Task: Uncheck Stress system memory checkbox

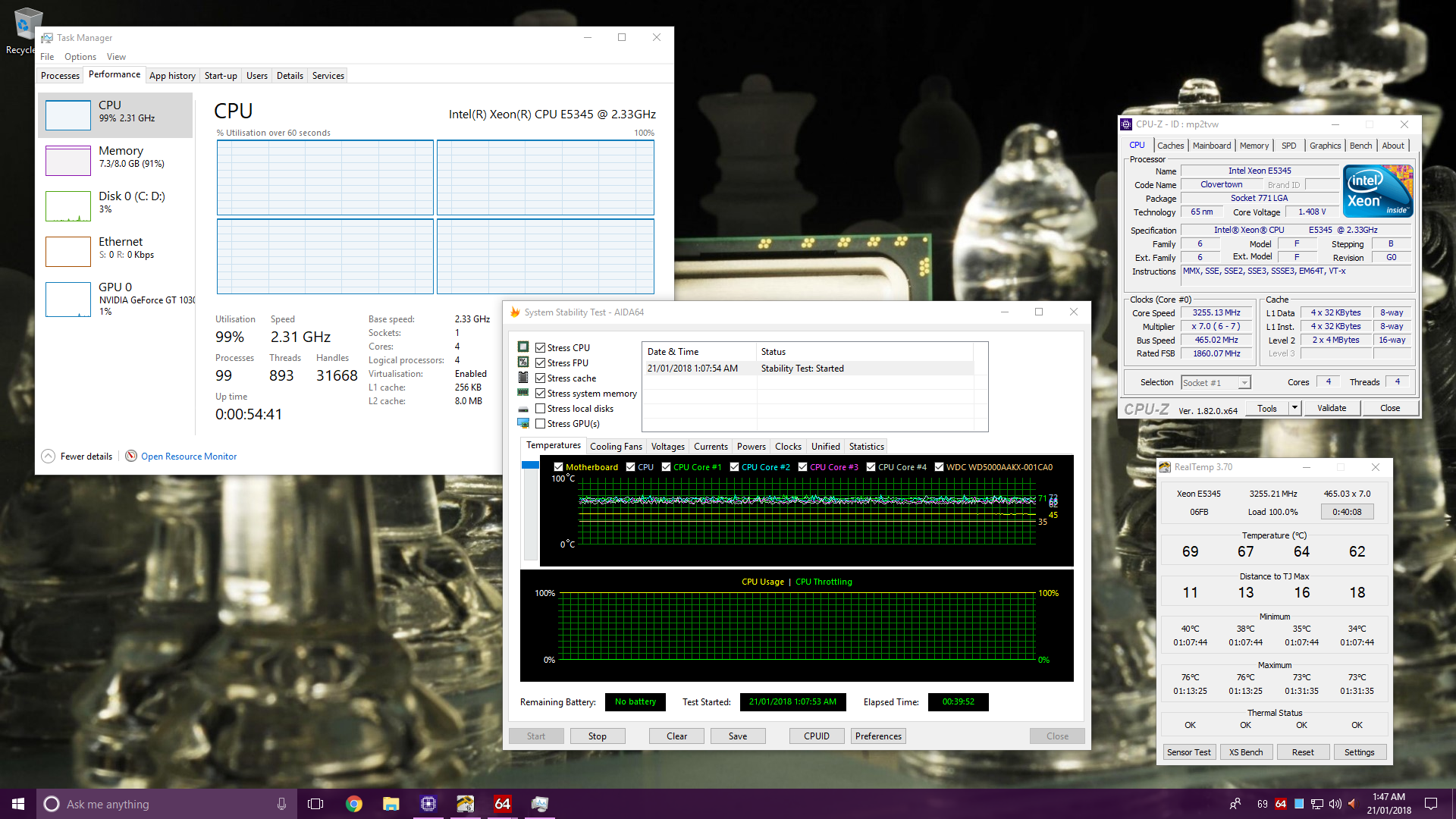Action: coord(541,393)
